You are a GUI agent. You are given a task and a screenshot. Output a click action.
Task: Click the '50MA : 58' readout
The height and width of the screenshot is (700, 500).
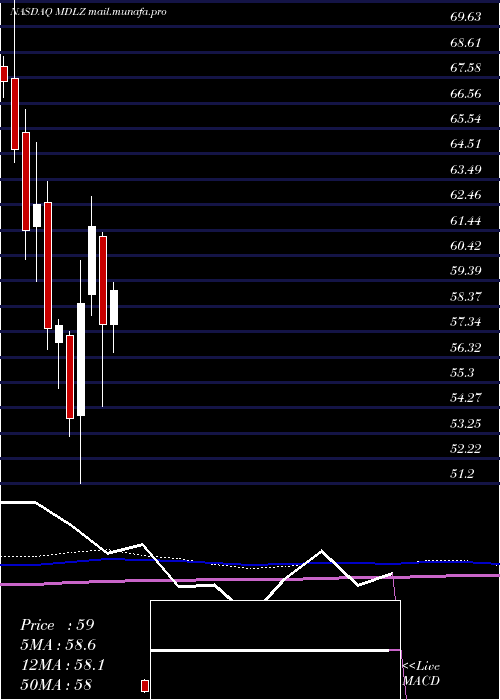tap(56, 685)
